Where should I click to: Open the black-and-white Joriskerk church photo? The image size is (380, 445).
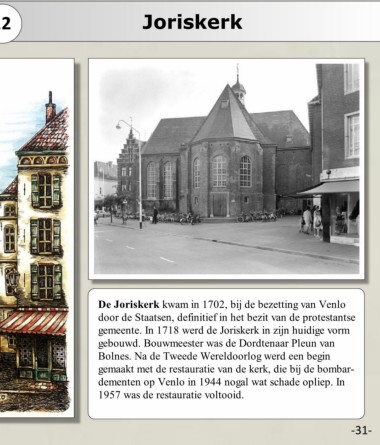(227, 169)
